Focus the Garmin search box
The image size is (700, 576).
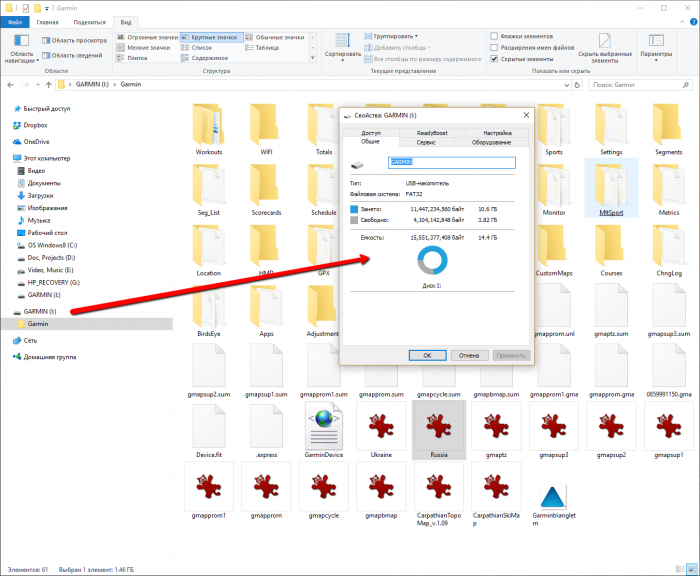pos(640,85)
